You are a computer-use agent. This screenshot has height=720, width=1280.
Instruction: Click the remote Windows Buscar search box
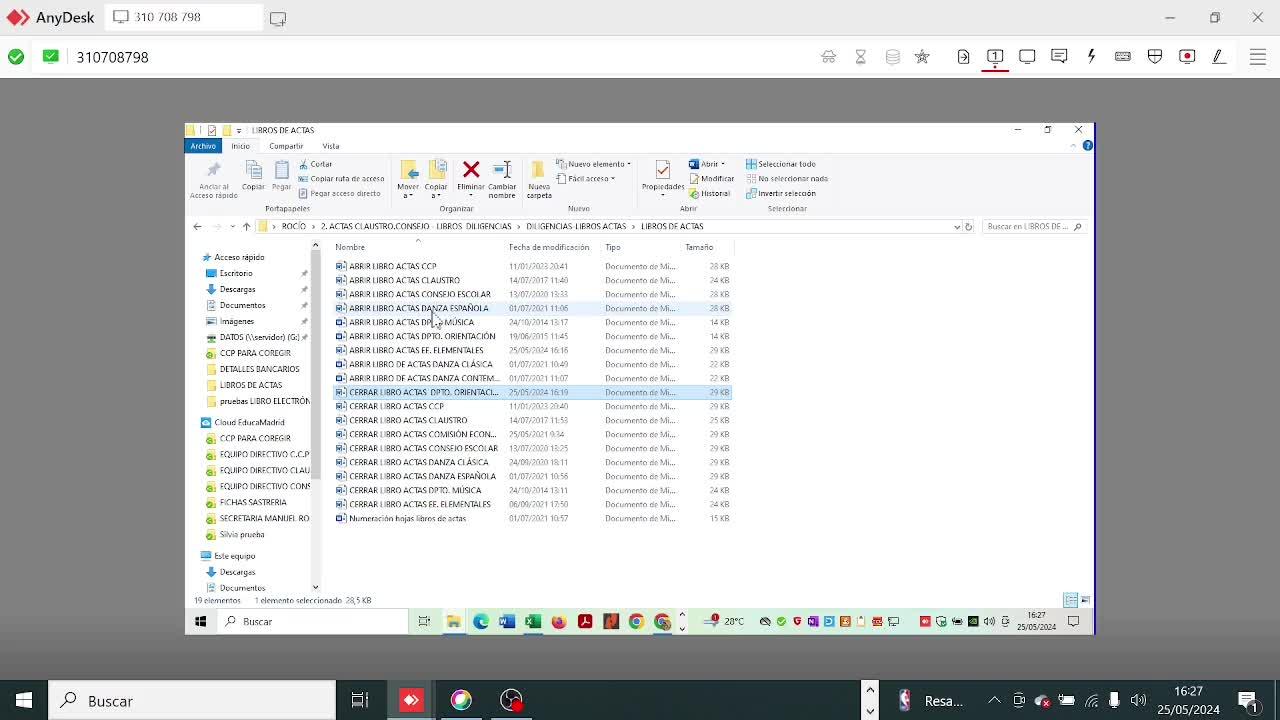[x=312, y=622]
